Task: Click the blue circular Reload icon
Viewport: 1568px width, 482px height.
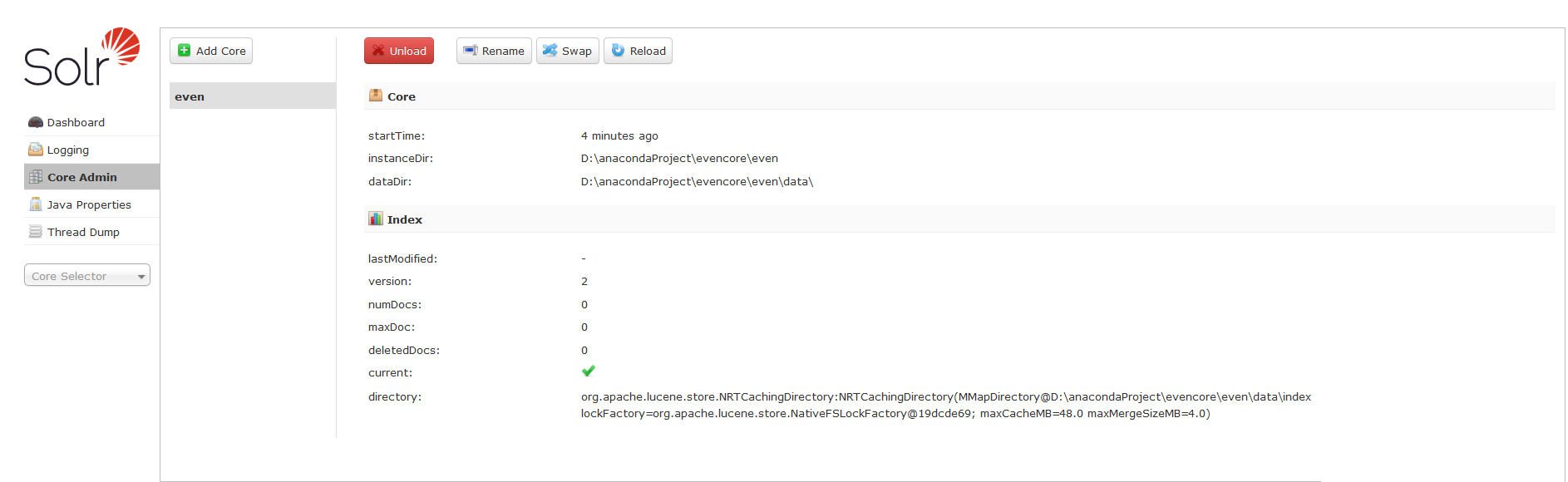Action: coord(618,51)
